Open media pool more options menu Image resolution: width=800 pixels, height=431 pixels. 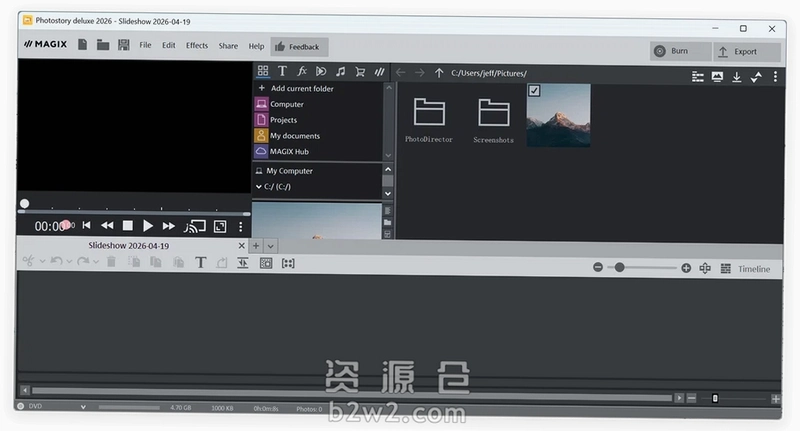(x=775, y=77)
